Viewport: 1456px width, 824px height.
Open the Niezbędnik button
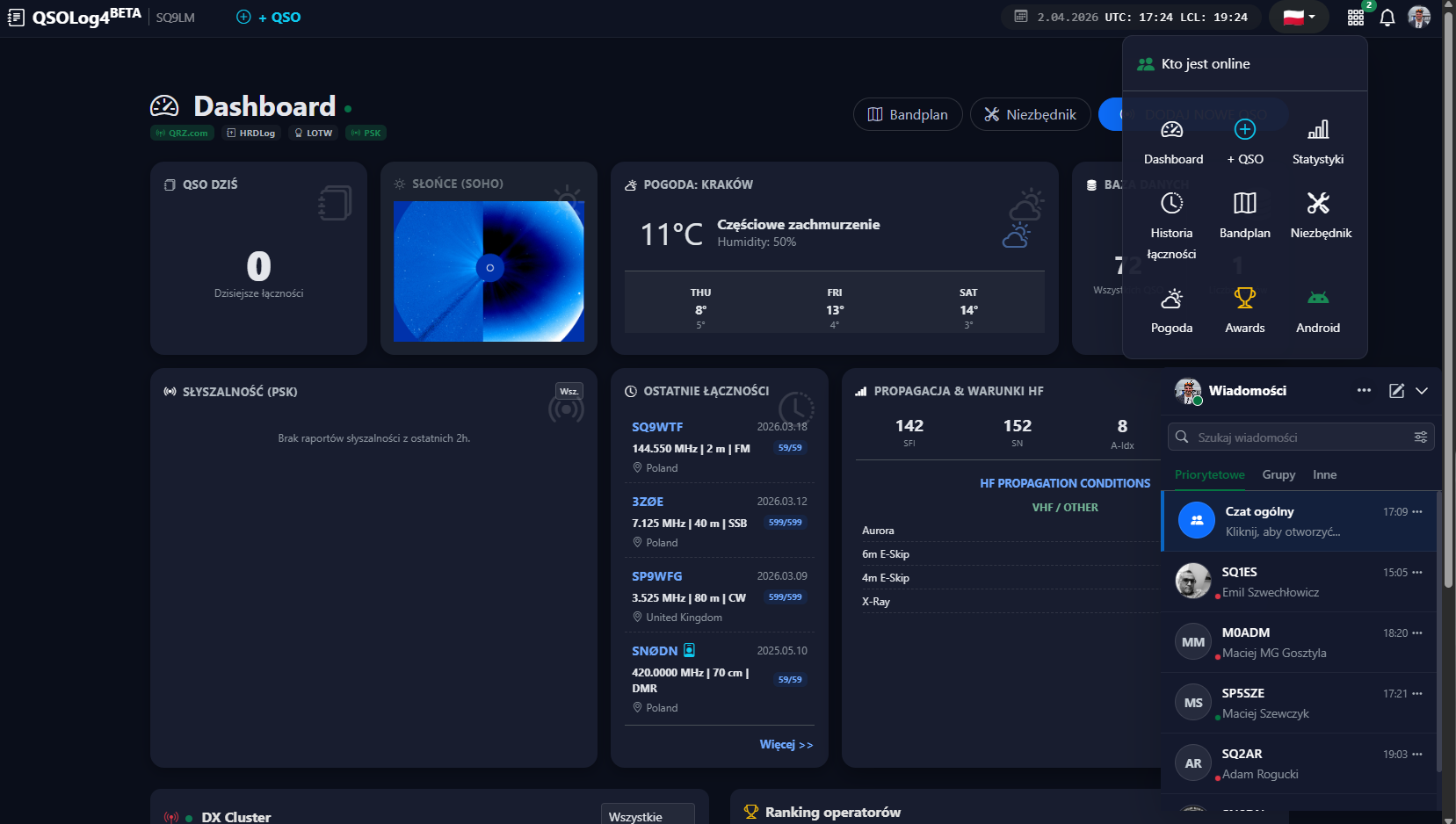click(x=1030, y=114)
